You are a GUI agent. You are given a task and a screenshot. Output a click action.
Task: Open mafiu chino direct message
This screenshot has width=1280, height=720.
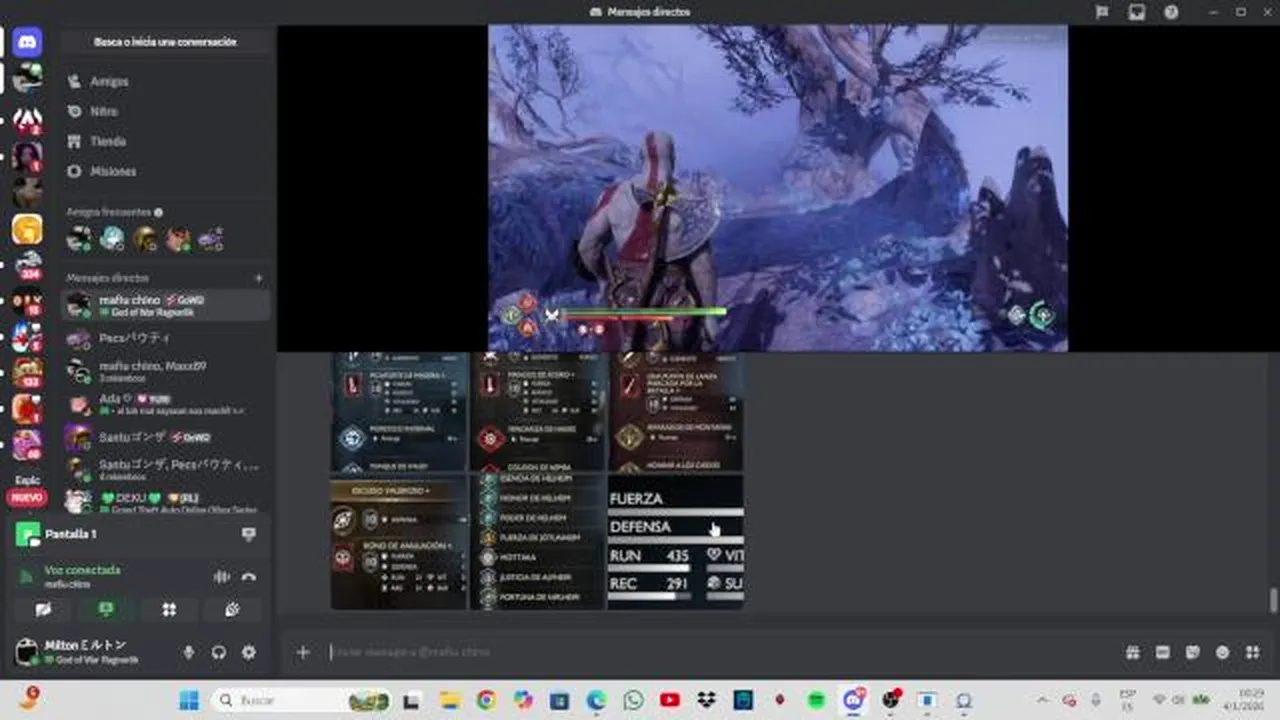tap(166, 305)
